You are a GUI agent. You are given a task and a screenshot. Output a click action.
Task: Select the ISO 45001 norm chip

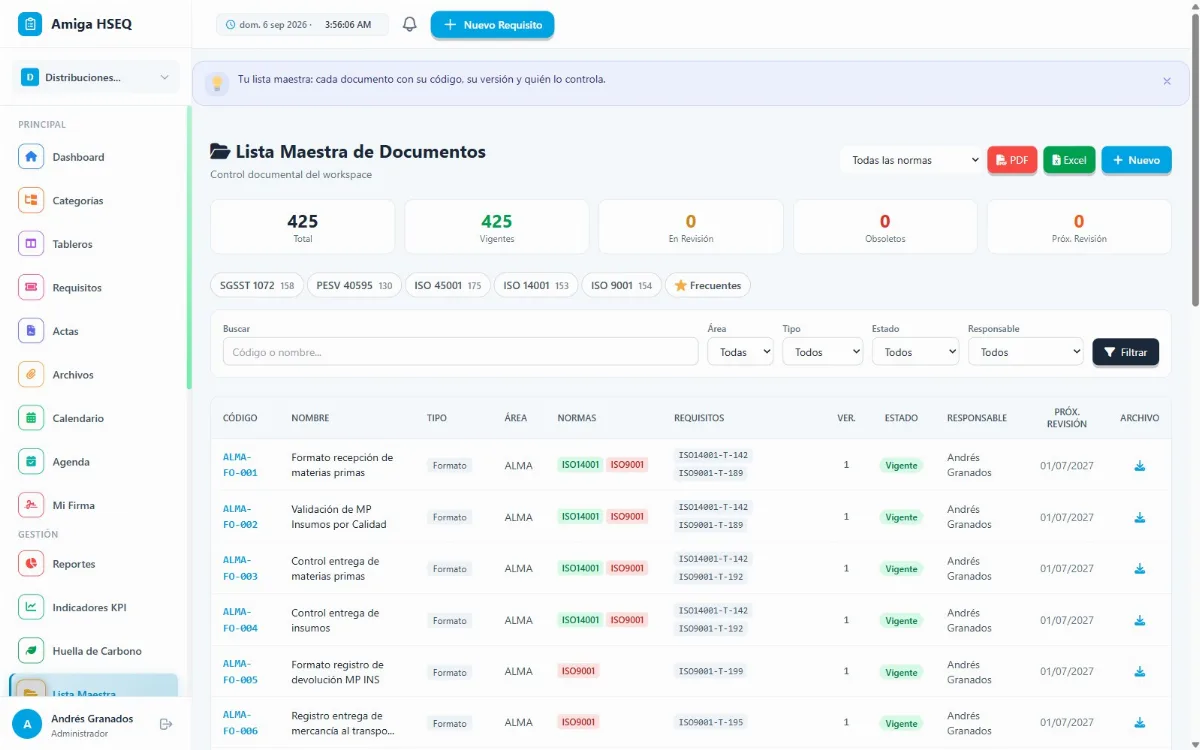(447, 285)
